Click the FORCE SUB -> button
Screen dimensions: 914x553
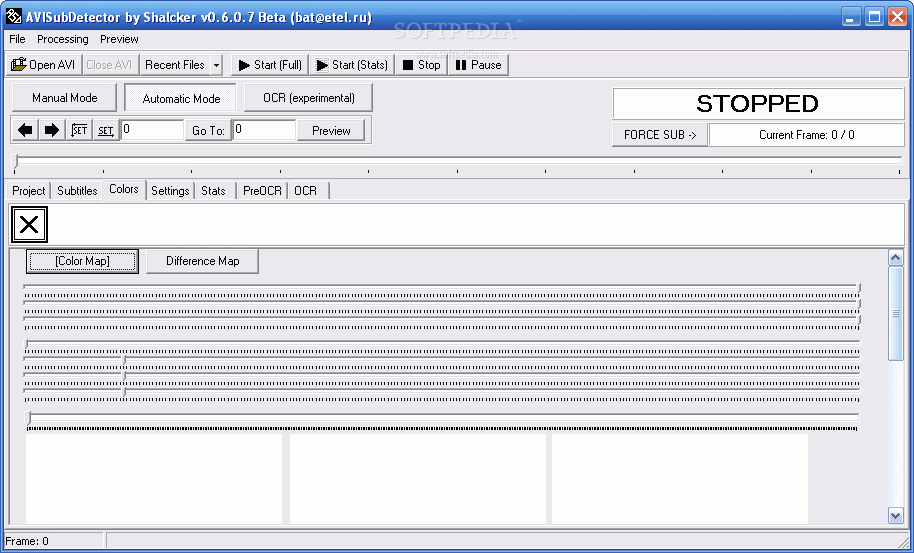click(x=660, y=135)
